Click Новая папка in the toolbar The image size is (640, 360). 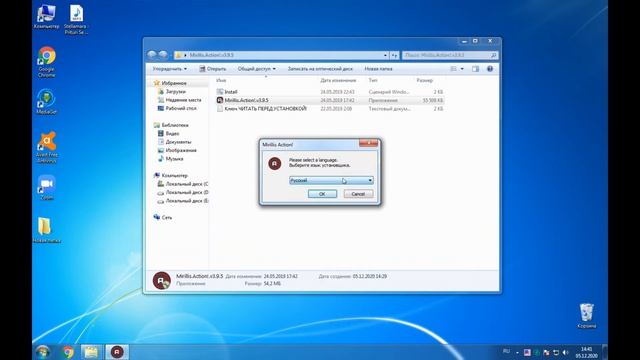tap(378, 69)
